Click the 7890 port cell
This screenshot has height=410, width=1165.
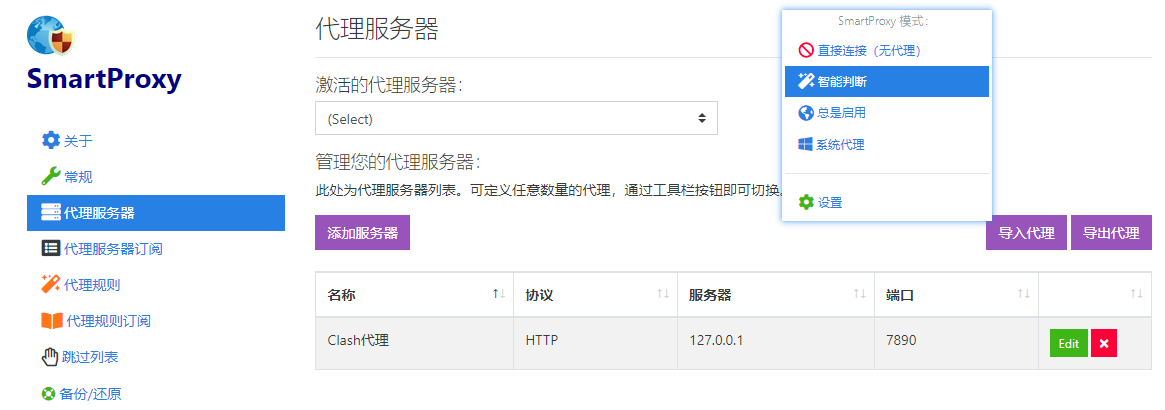tap(956, 342)
